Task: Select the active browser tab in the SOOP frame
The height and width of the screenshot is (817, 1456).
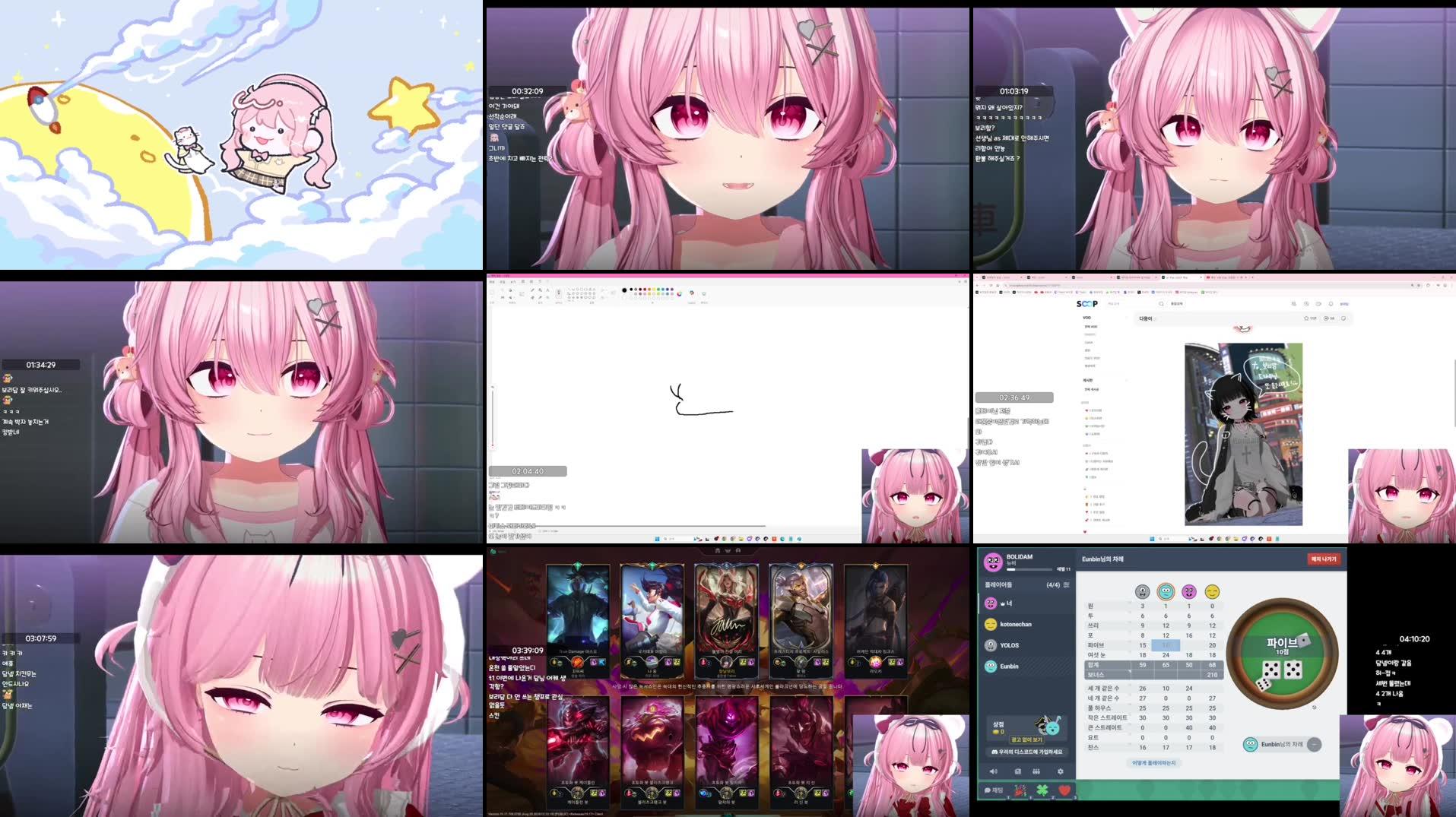Action: pyautogui.click(x=1182, y=277)
